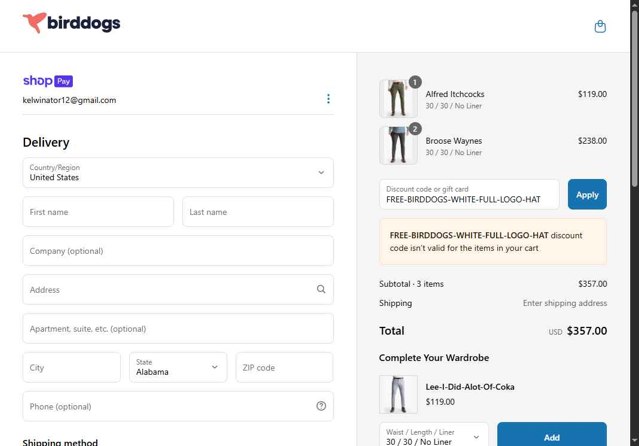Click the kelwinator12@gmail.com email text
Image resolution: width=639 pixels, height=446 pixels.
[69, 100]
